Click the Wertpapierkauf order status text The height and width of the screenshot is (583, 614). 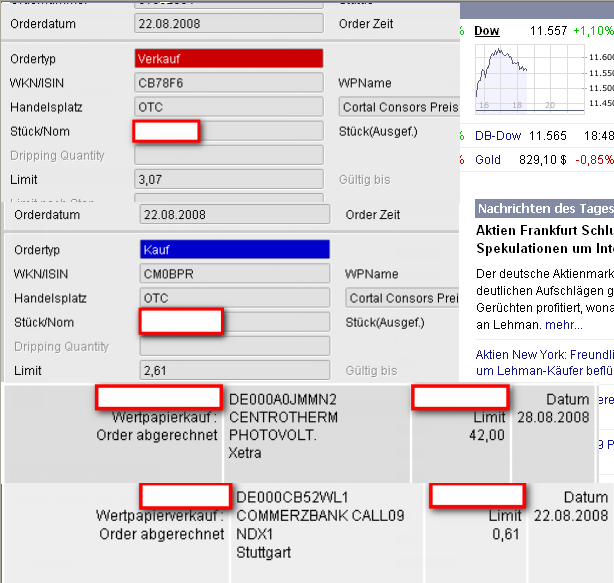pyautogui.click(x=164, y=417)
